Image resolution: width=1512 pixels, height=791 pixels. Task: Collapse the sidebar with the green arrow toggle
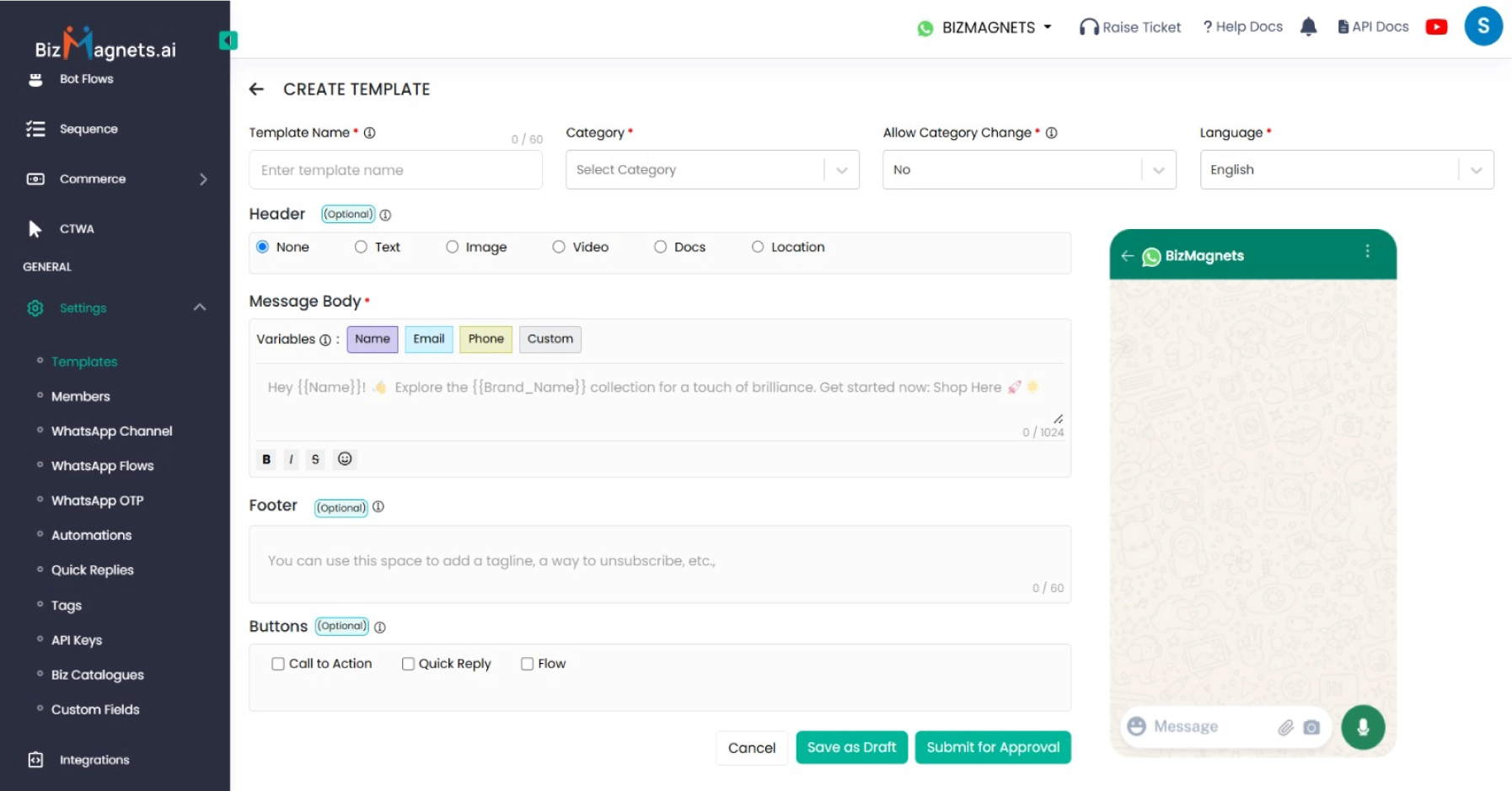pyautogui.click(x=228, y=40)
